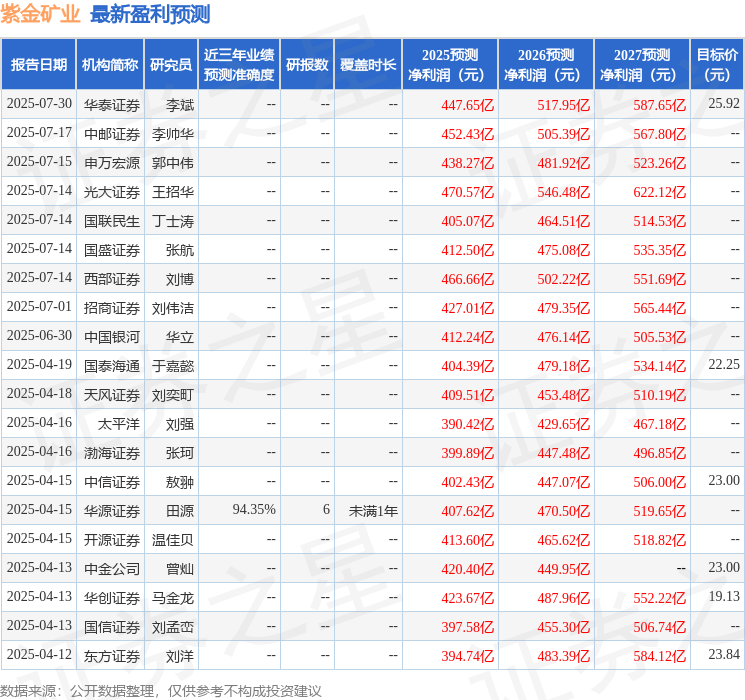
Task: Select the 中金公司 row institution name
Action: pos(112,569)
